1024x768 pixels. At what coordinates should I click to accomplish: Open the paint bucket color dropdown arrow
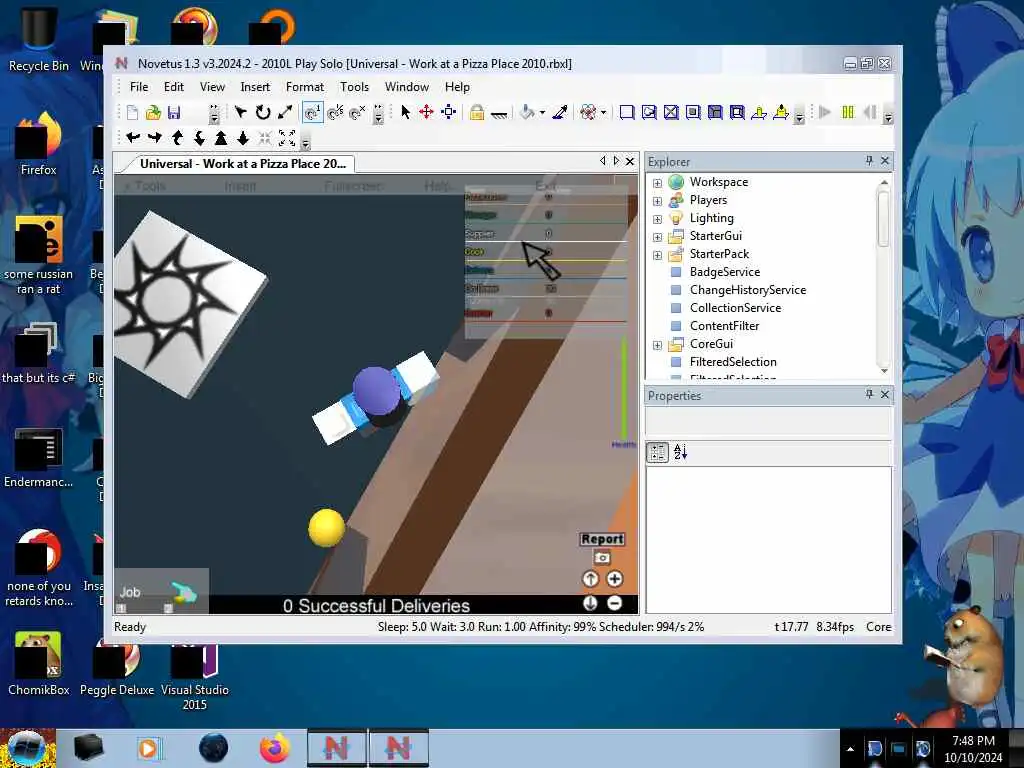[x=542, y=112]
